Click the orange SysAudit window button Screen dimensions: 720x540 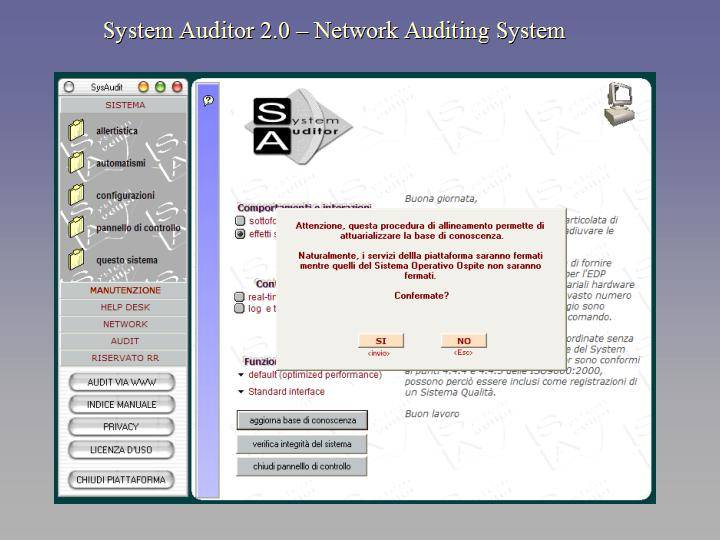(143, 86)
